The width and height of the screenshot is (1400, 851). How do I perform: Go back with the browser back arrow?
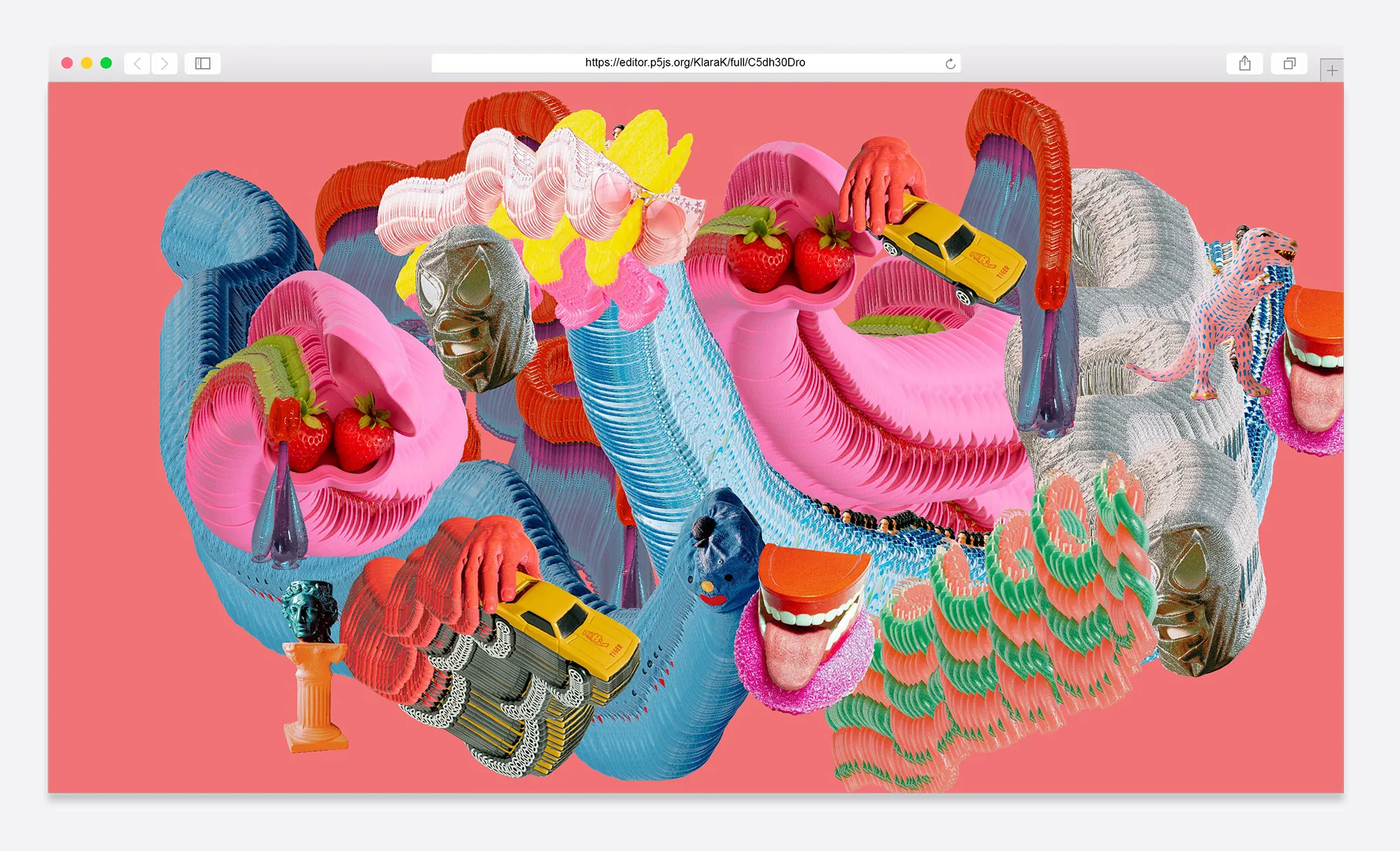pos(138,64)
